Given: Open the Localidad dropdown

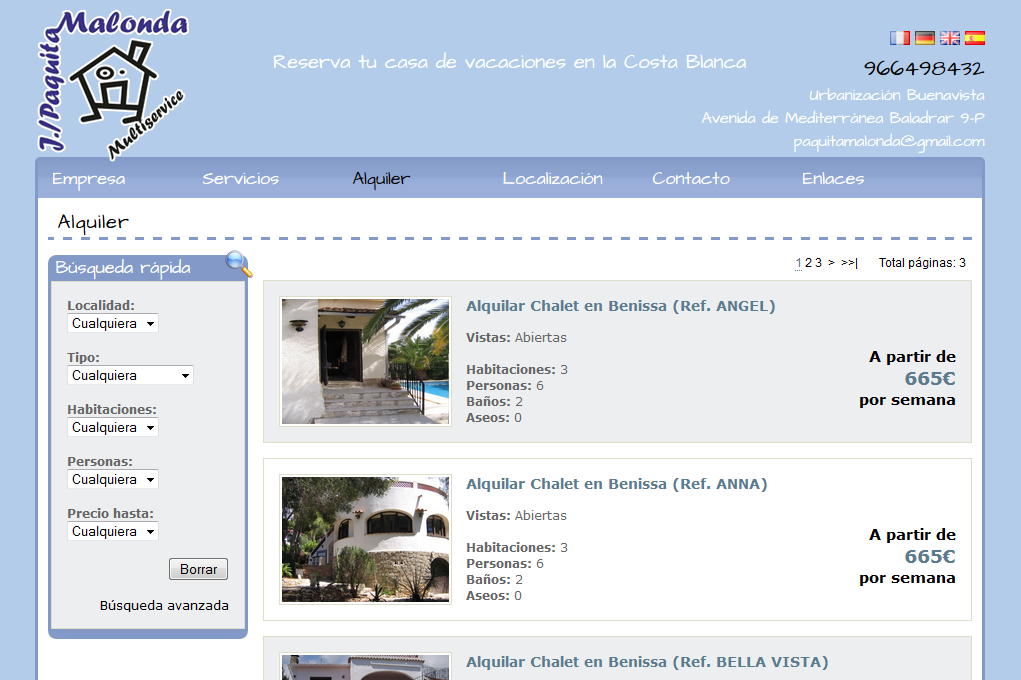Looking at the screenshot, I should [x=113, y=324].
